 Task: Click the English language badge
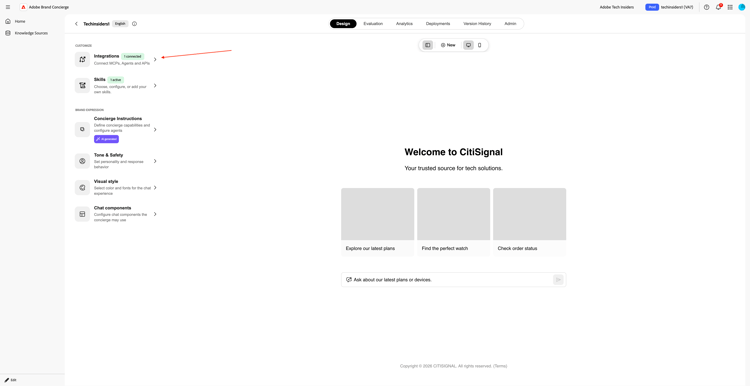(120, 23)
